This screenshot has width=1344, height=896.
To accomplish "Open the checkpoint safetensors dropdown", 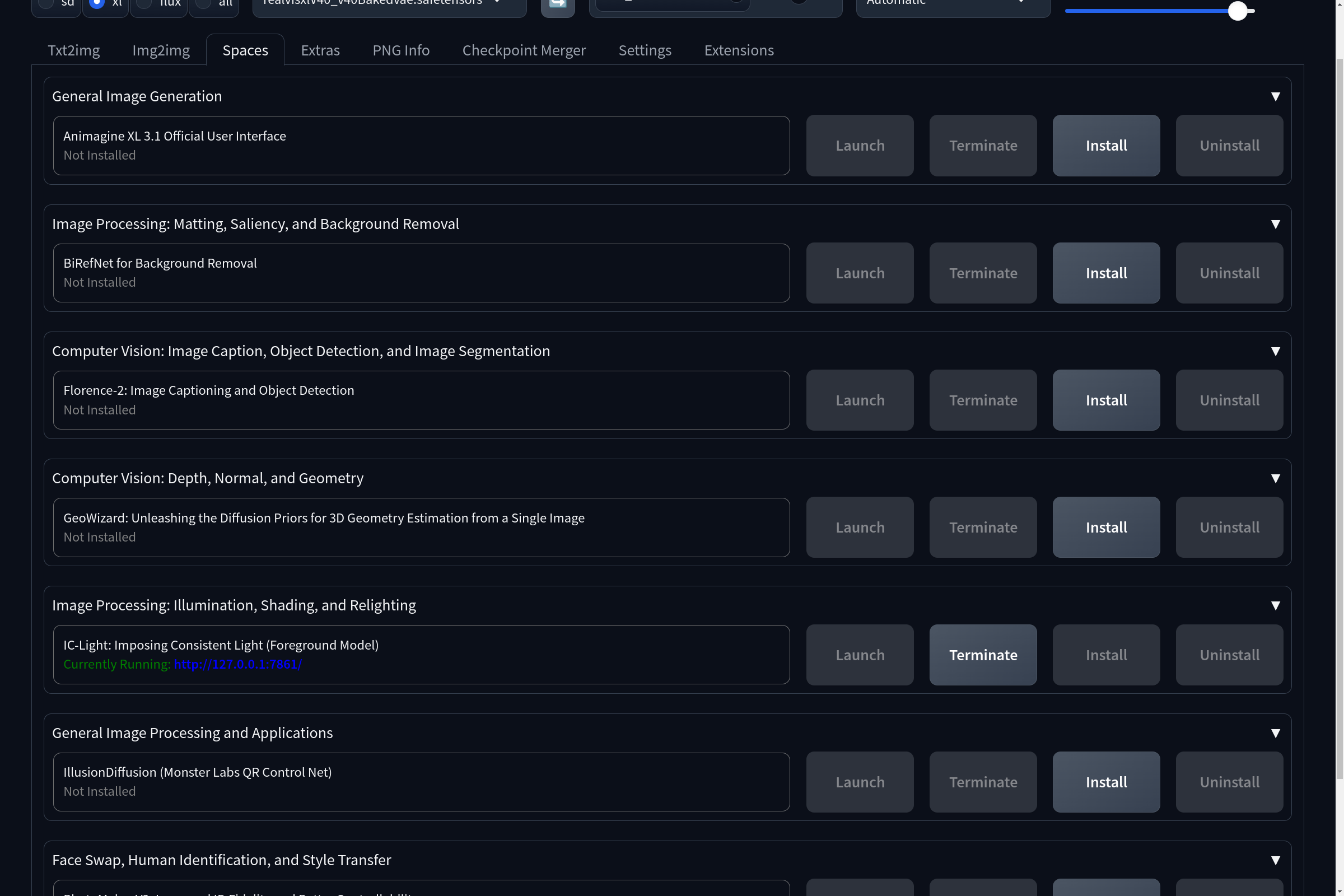I will click(389, 4).
